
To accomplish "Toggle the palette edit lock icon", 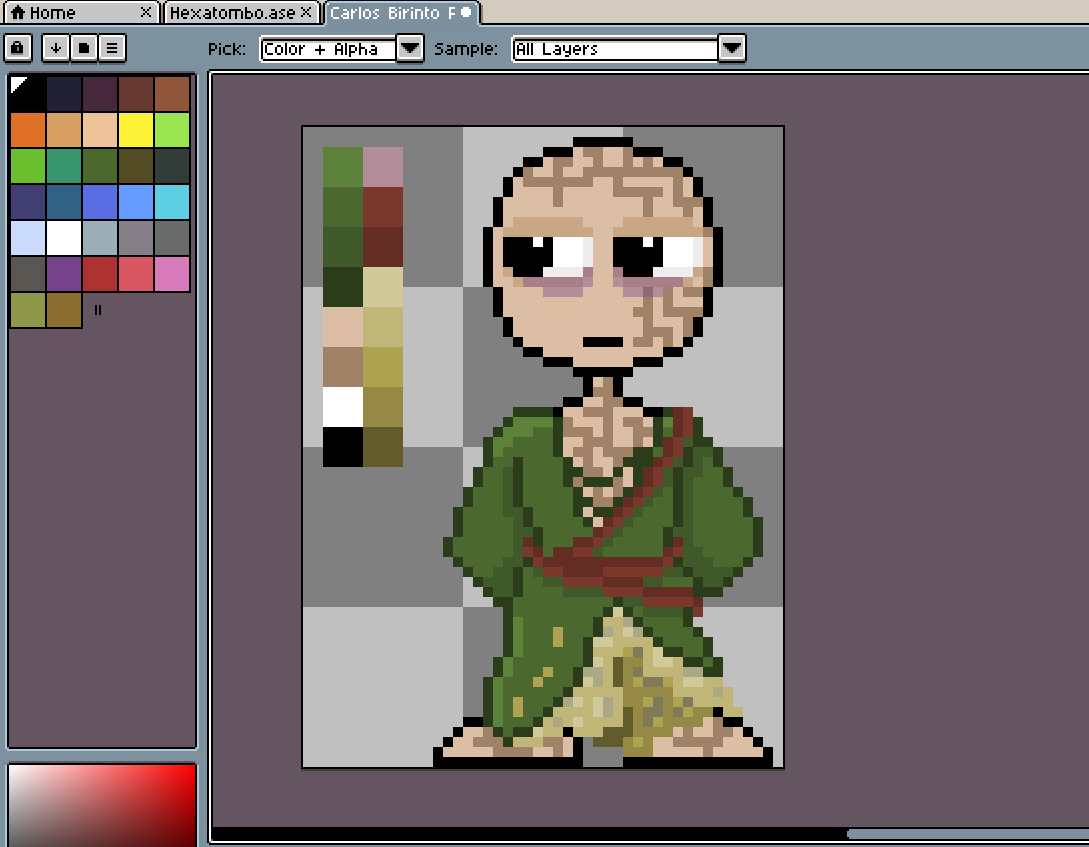I will (x=17, y=48).
